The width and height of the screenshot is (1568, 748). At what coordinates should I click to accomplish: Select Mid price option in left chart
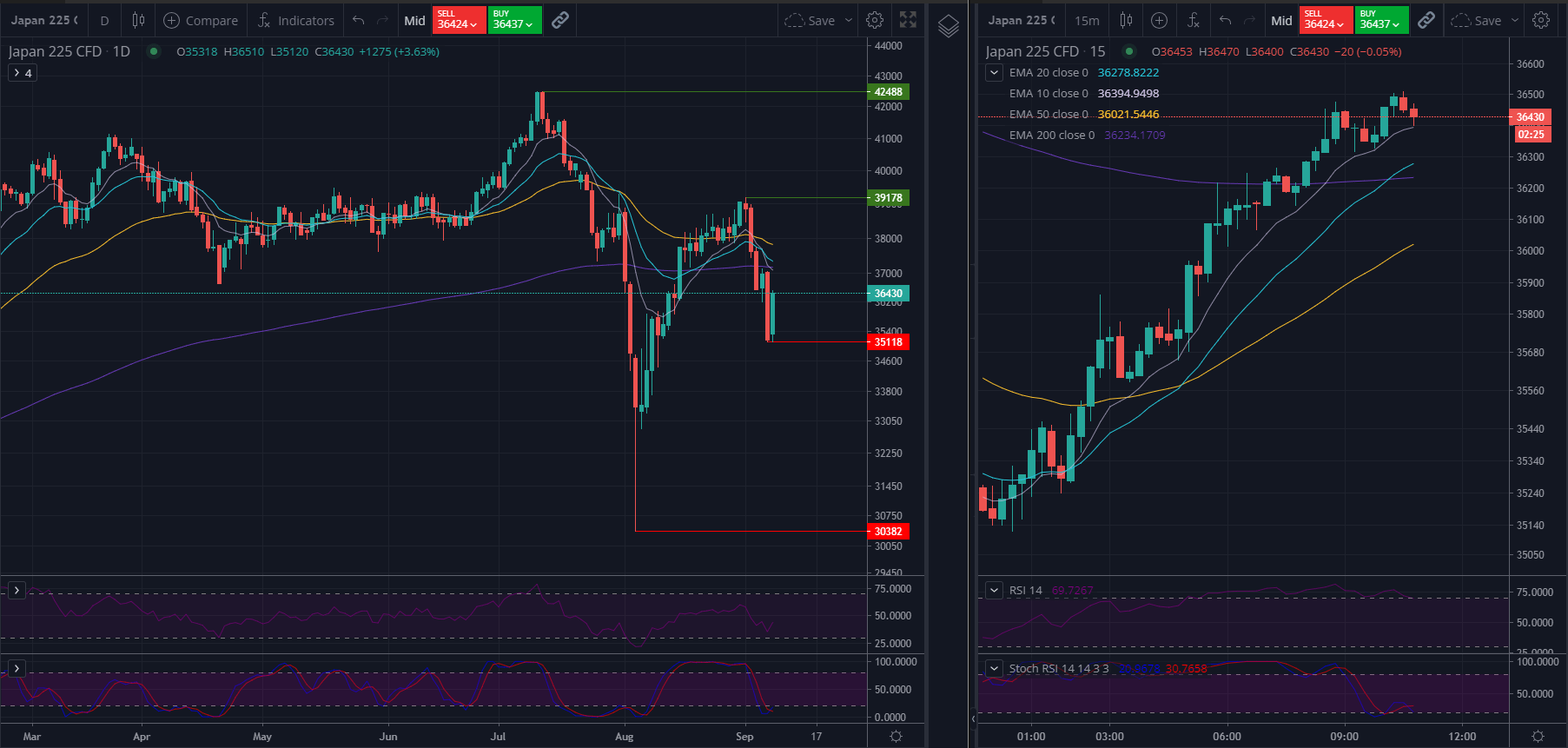(x=414, y=20)
